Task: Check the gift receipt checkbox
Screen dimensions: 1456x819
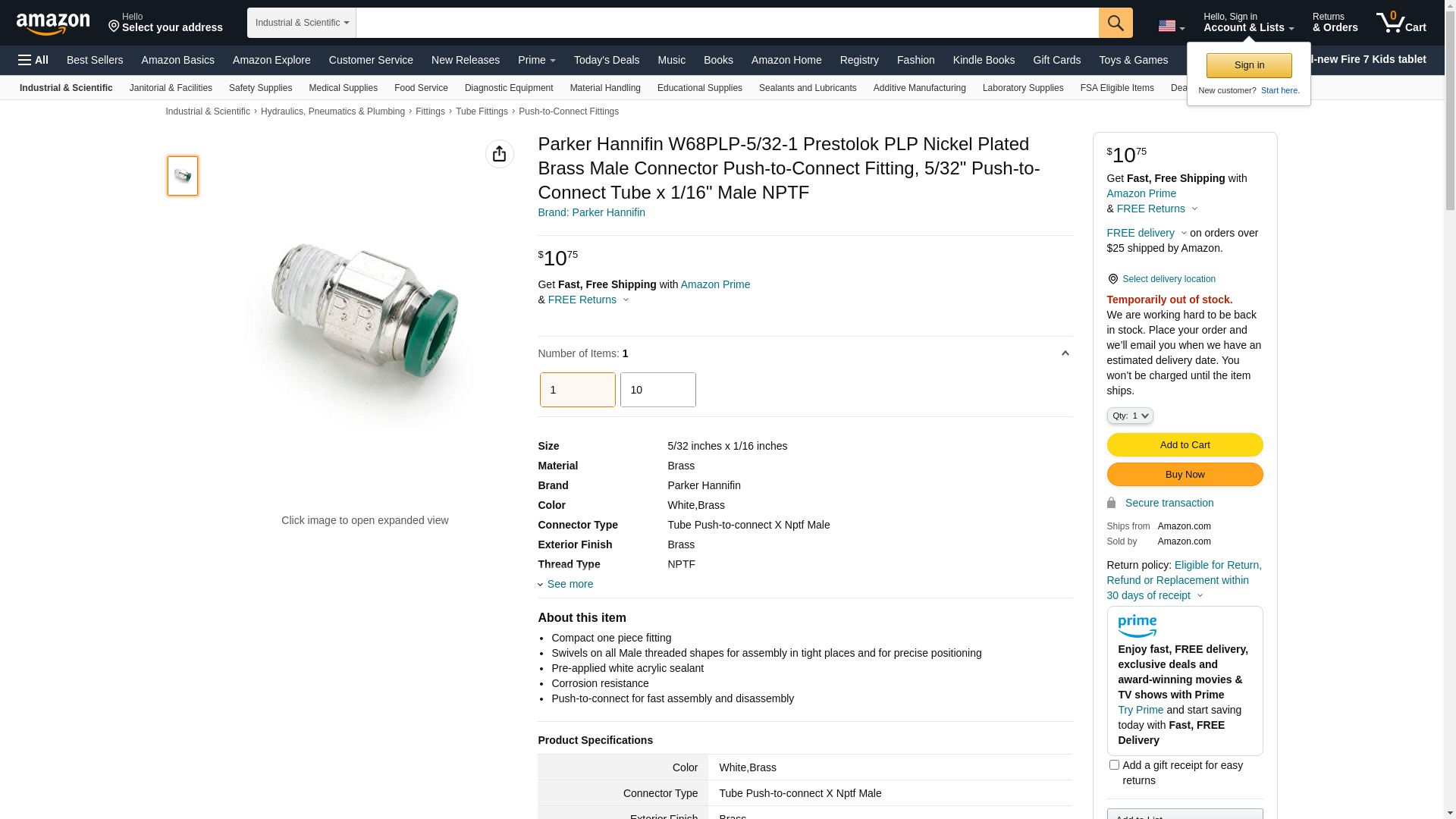Action: (x=1114, y=765)
